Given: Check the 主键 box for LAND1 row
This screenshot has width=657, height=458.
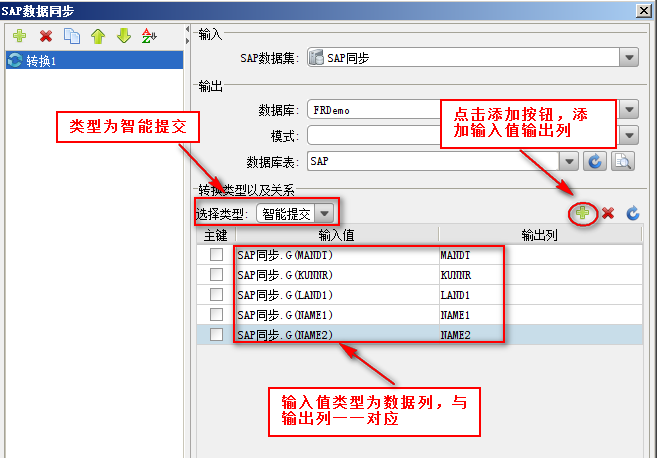Looking at the screenshot, I should coord(216,295).
